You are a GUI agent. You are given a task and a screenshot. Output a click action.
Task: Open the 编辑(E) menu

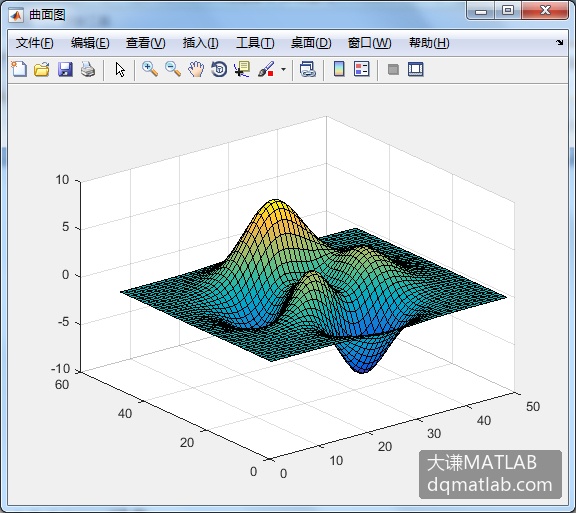pyautogui.click(x=90, y=43)
